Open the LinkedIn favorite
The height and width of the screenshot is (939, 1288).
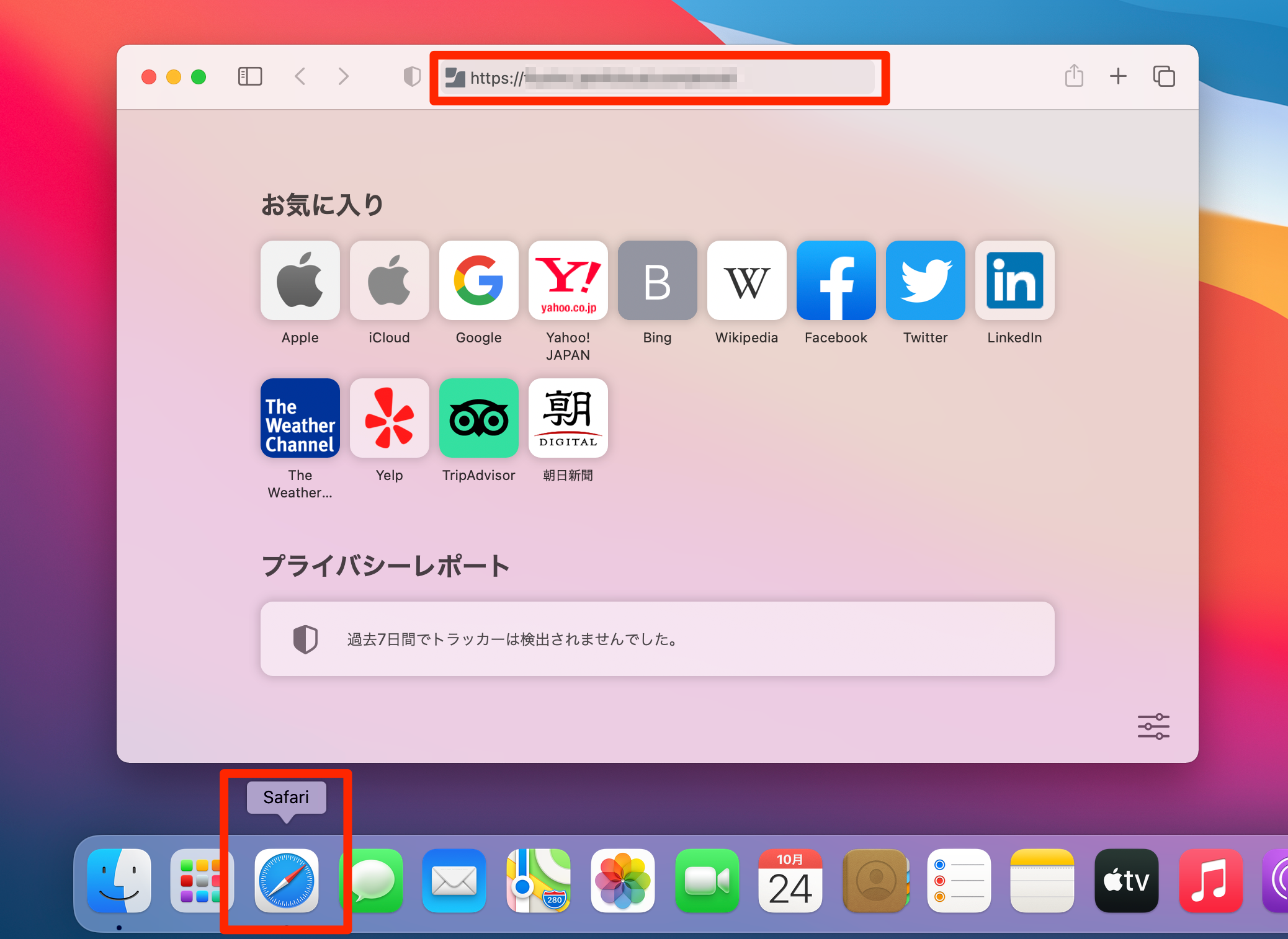(1015, 280)
